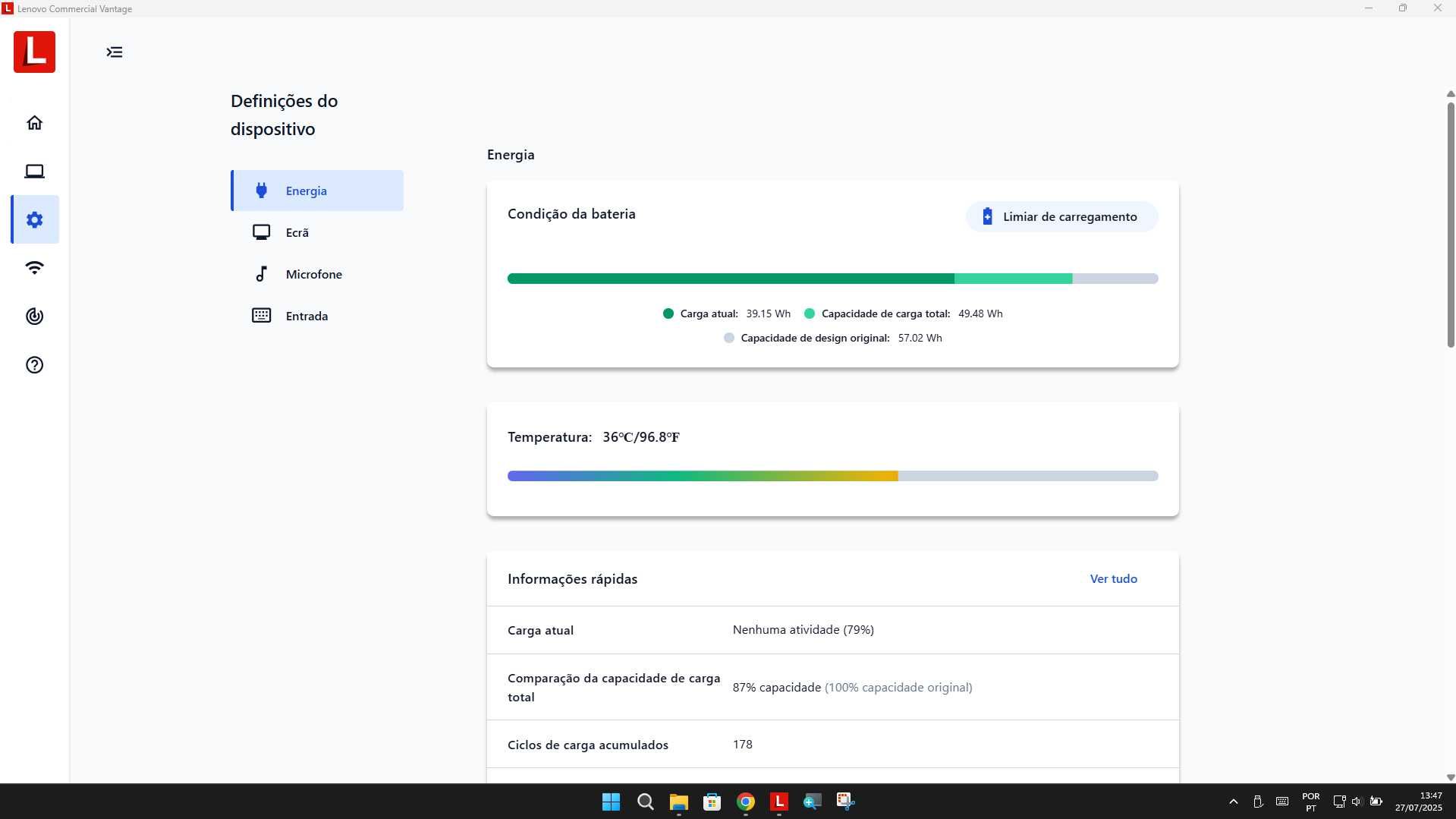Click the Carga atual 39.15 Wh value

pos(768,313)
